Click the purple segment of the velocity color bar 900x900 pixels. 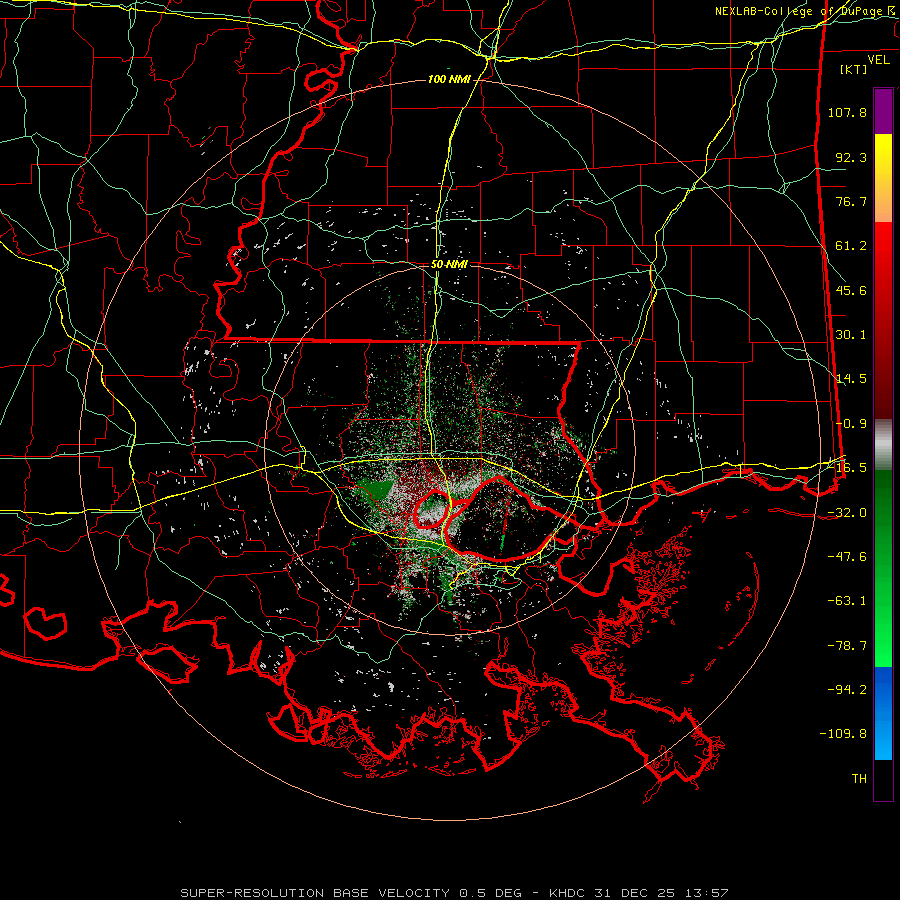click(x=883, y=111)
